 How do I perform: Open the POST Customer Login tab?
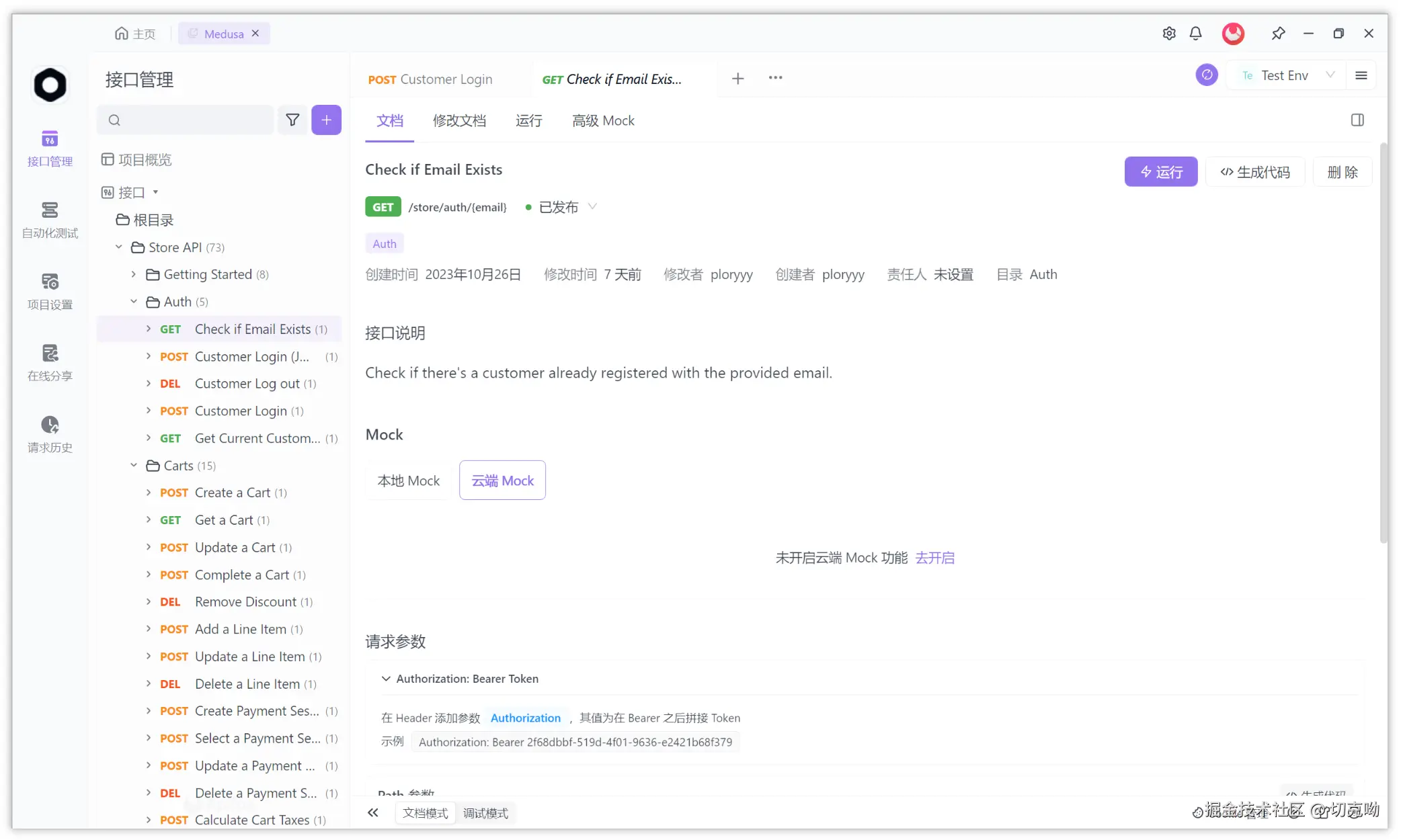[430, 79]
